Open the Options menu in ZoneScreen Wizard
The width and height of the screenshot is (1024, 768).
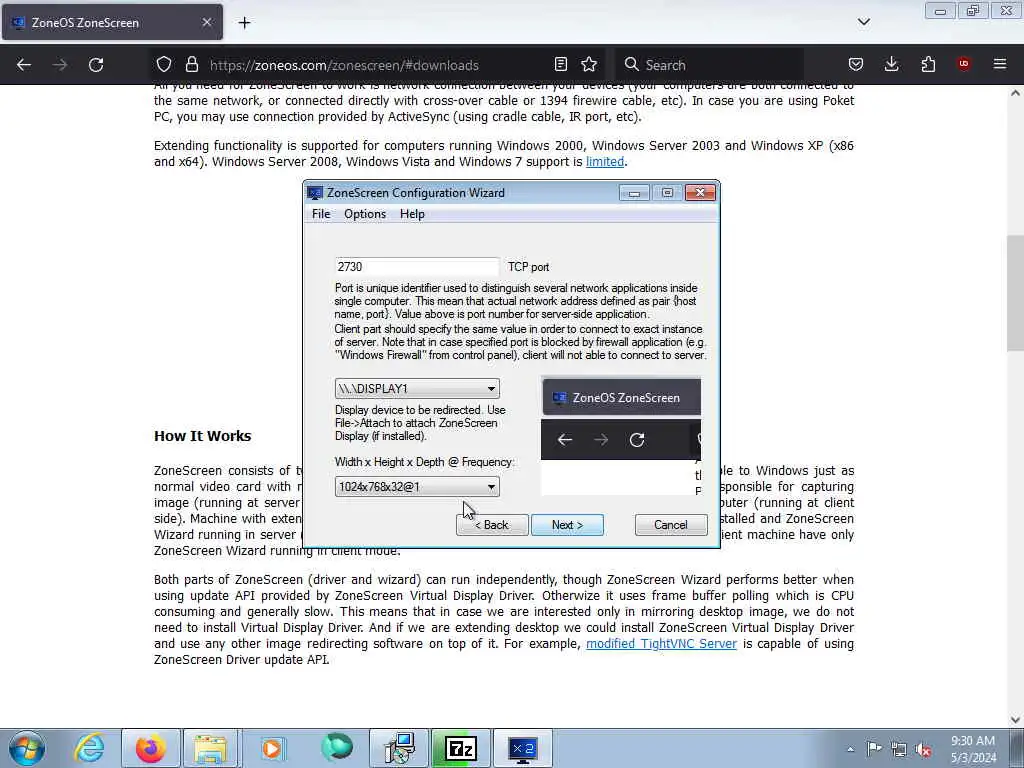pos(364,214)
